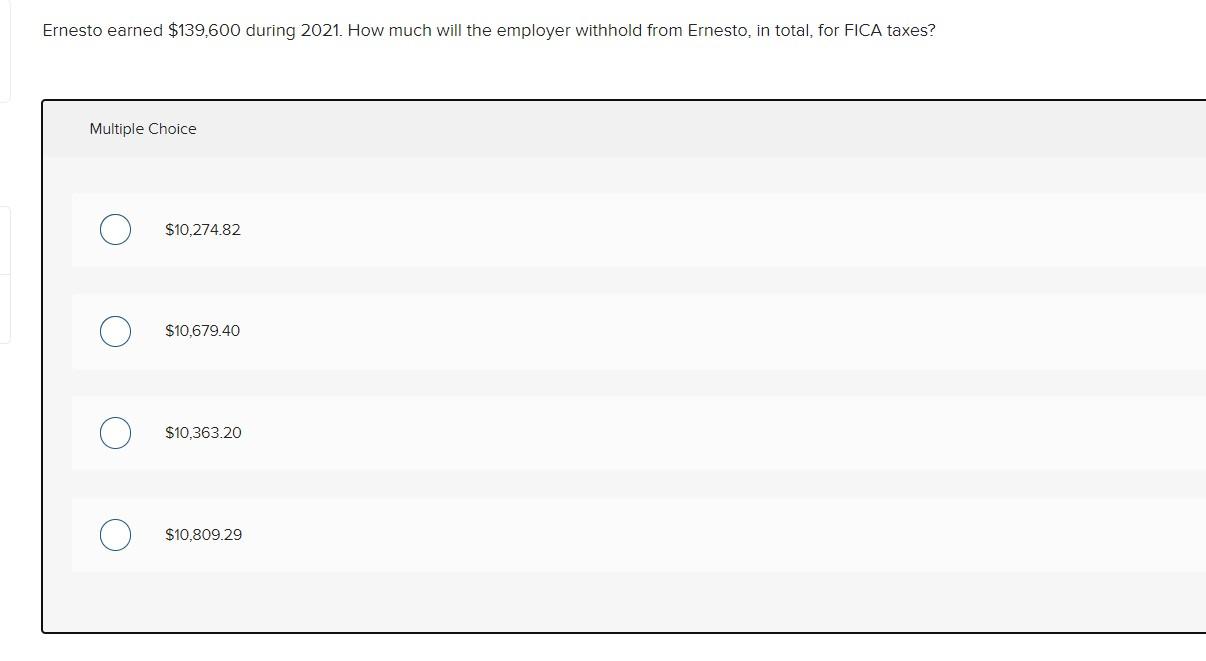Click the question text about Ernesto's FICA taxes
Screen dimensions: 1206x661
[488, 30]
